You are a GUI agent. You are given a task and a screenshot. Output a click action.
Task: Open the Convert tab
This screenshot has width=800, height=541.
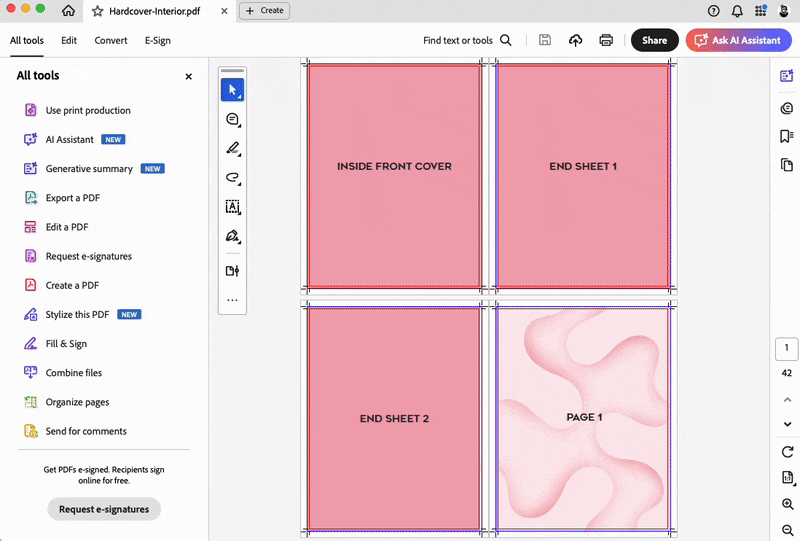tap(111, 40)
